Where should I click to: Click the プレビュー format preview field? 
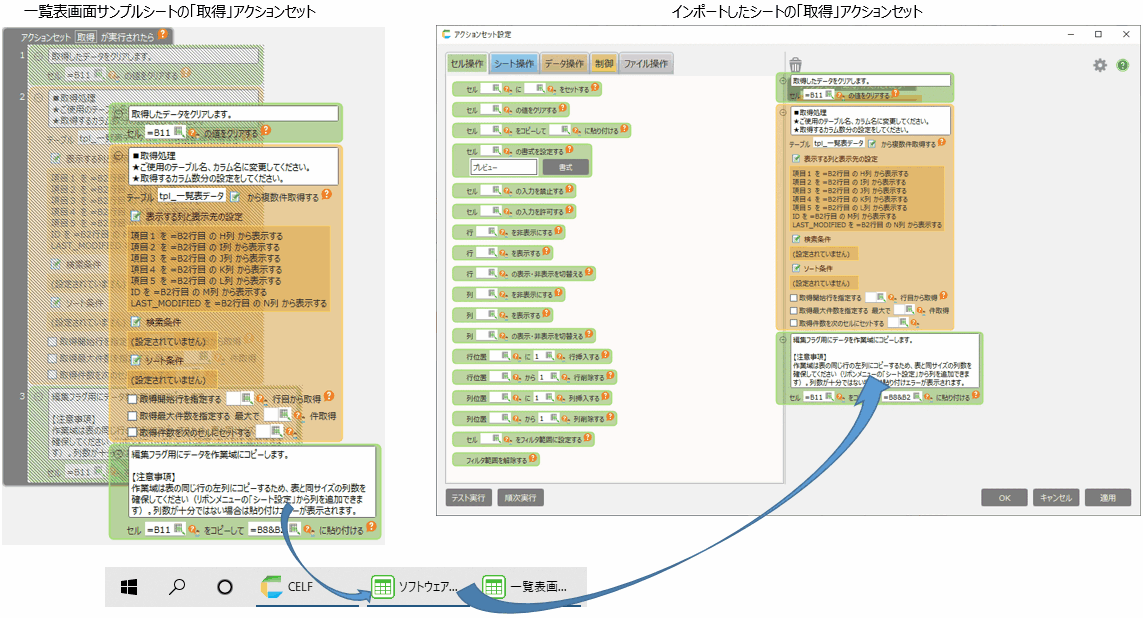[504, 167]
